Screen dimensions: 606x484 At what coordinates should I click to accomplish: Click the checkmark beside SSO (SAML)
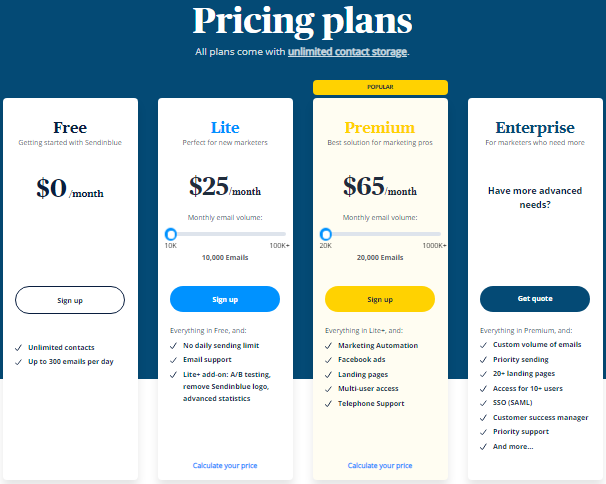pyautogui.click(x=484, y=403)
